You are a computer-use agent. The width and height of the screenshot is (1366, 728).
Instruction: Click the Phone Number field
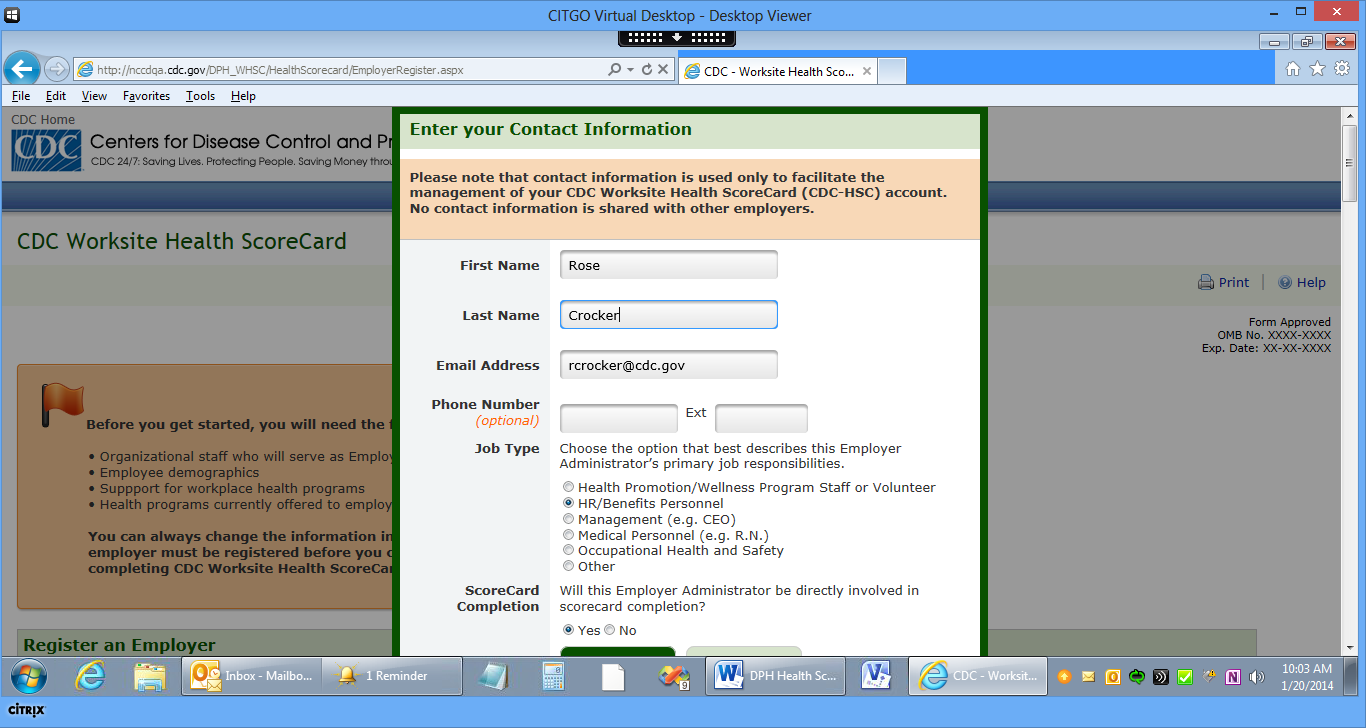pyautogui.click(x=619, y=418)
